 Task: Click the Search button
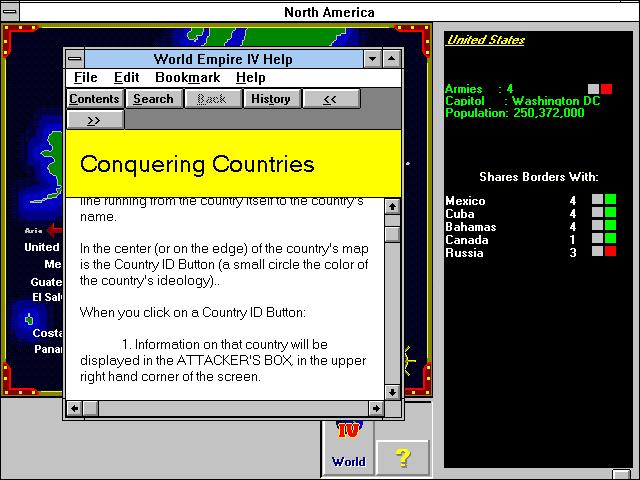click(153, 99)
